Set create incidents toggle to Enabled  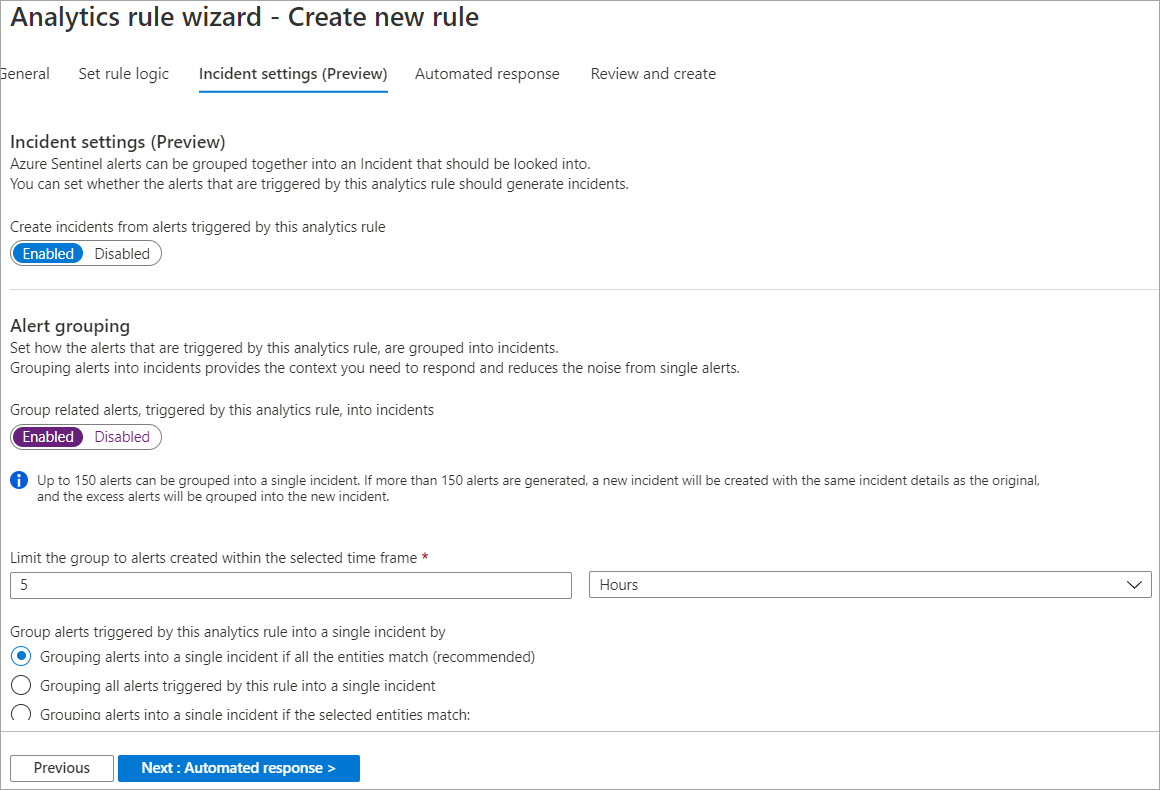click(x=48, y=254)
